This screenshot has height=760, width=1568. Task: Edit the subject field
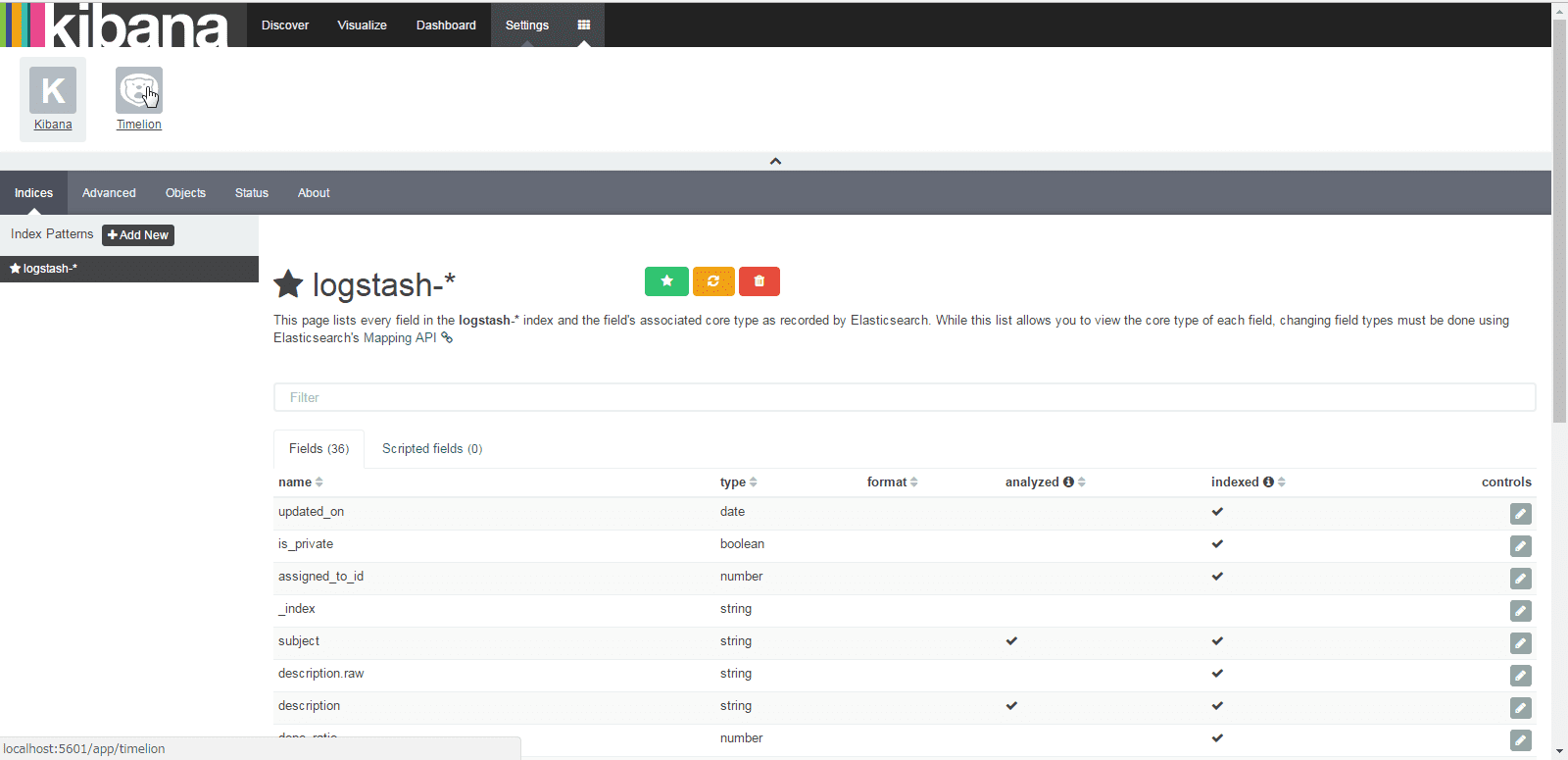point(1521,643)
